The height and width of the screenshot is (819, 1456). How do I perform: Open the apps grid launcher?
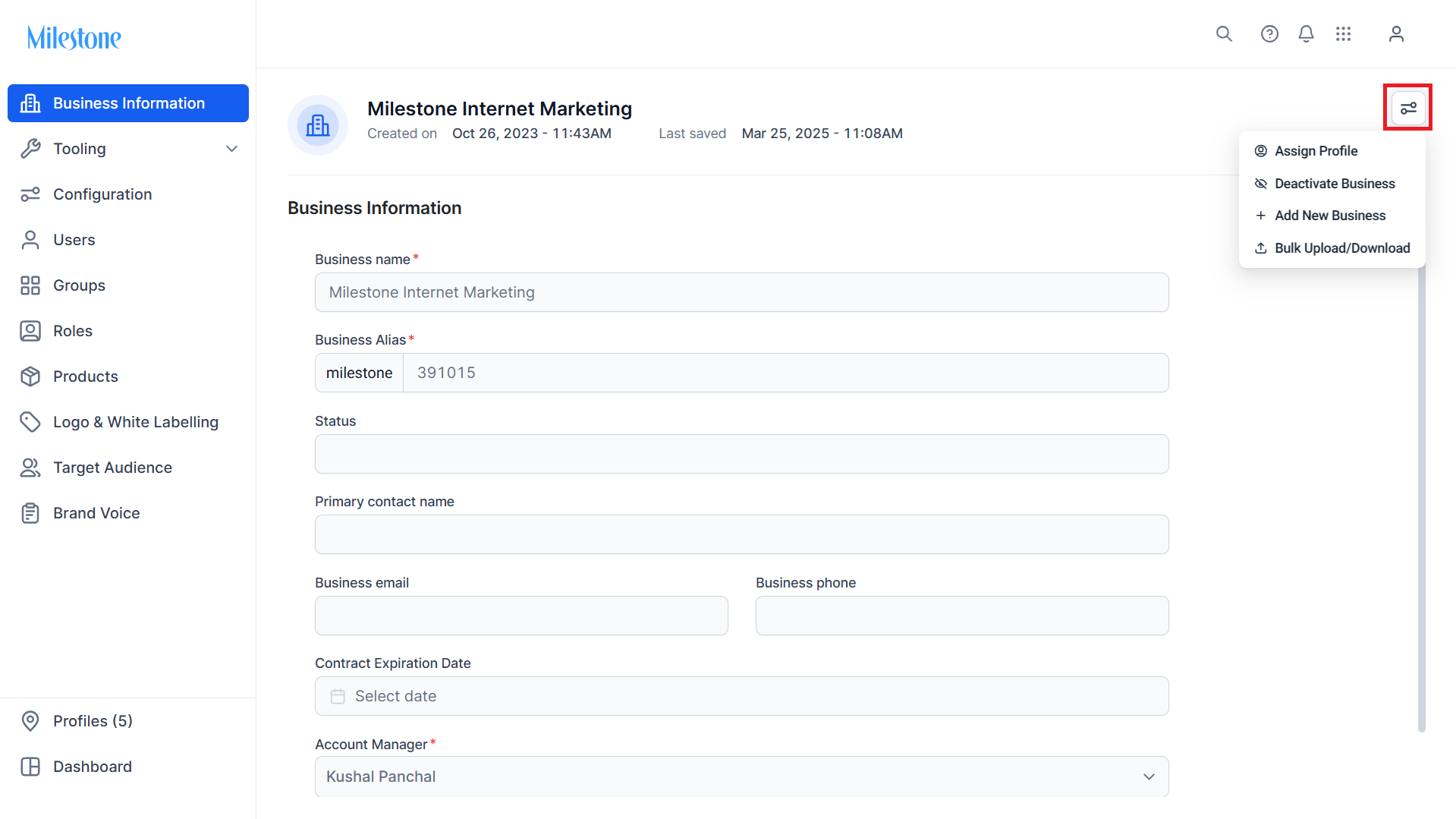tap(1344, 34)
